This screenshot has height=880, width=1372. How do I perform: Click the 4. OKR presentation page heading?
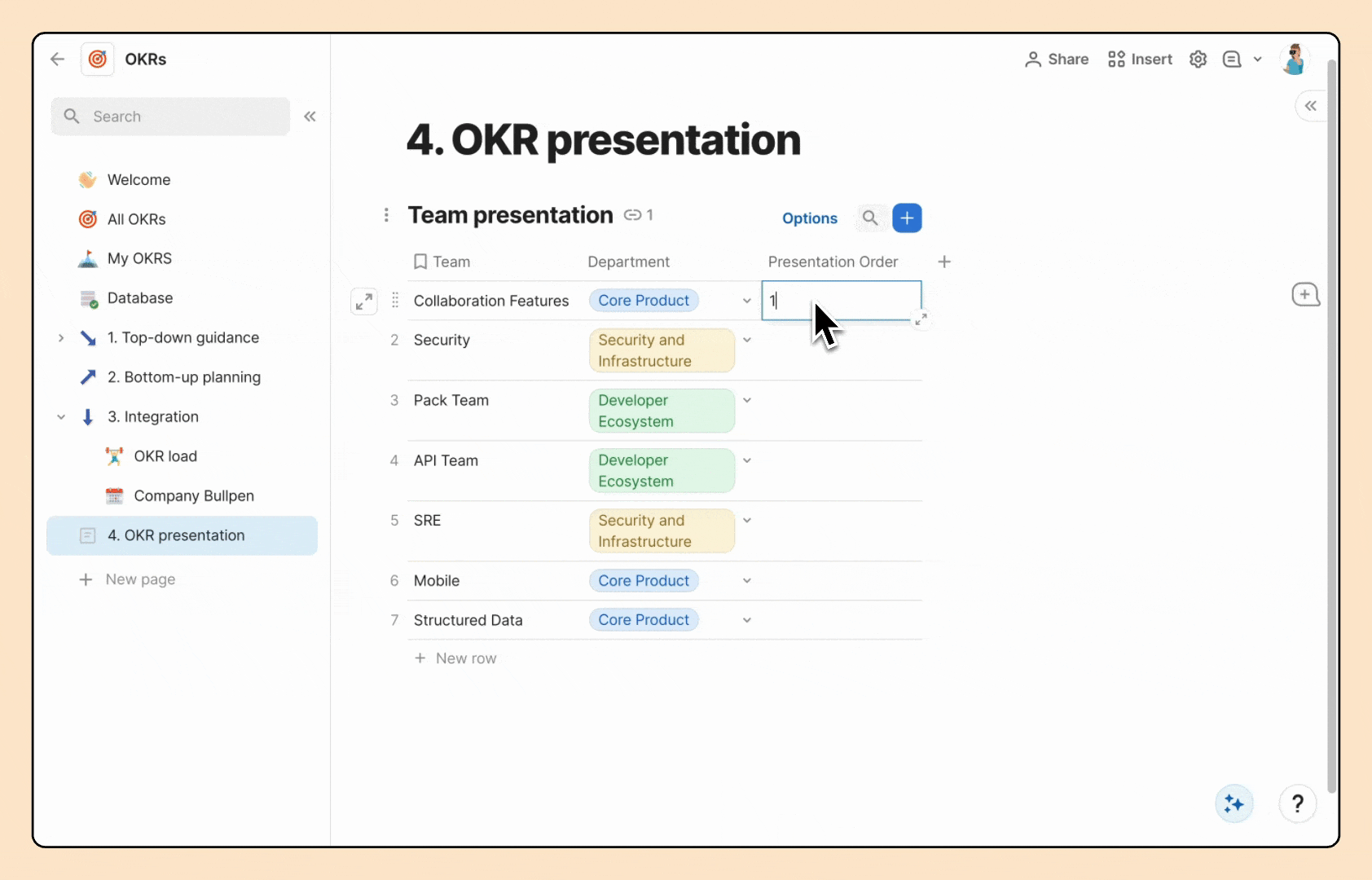click(x=604, y=140)
